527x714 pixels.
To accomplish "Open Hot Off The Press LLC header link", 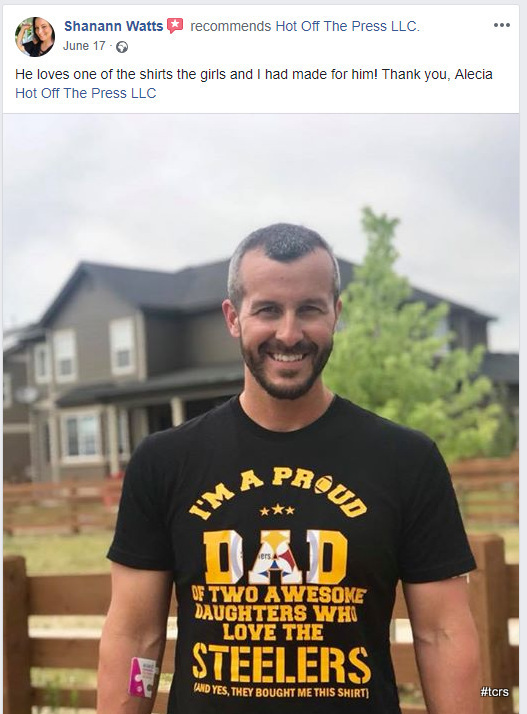I will 348,26.
